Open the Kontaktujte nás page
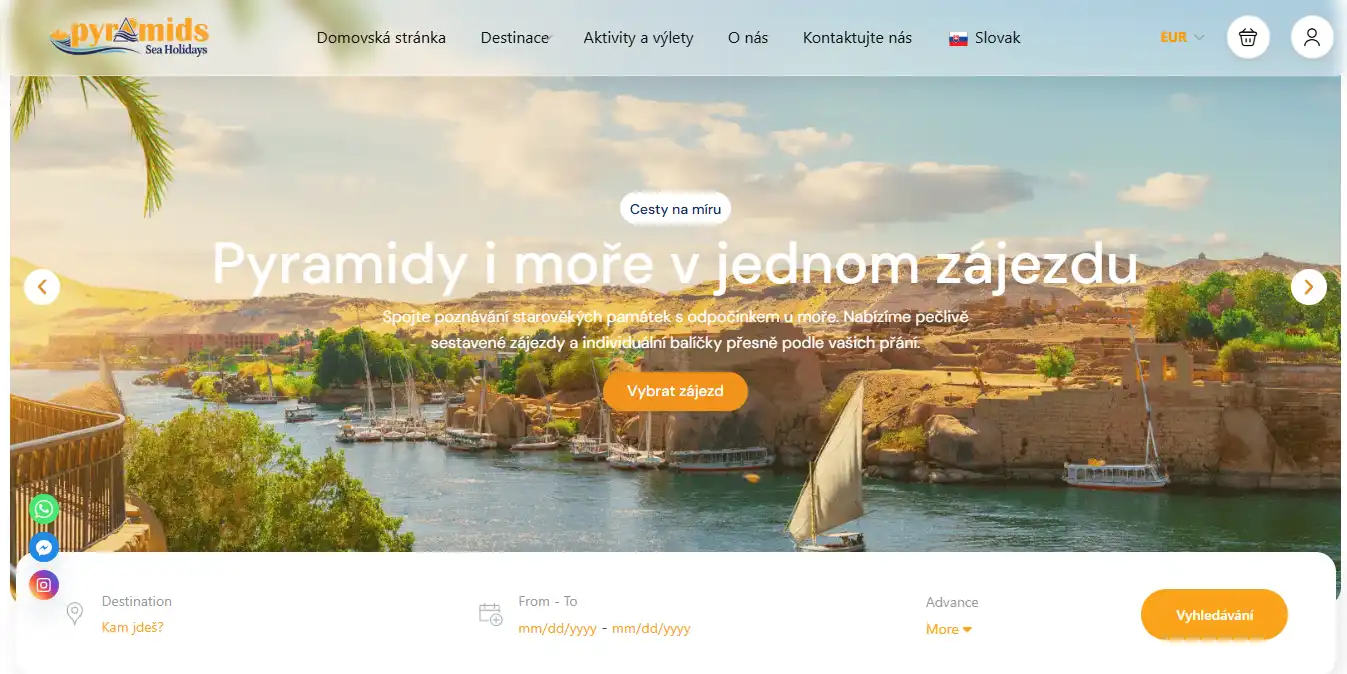Viewport: 1347px width, 674px height. pos(857,38)
